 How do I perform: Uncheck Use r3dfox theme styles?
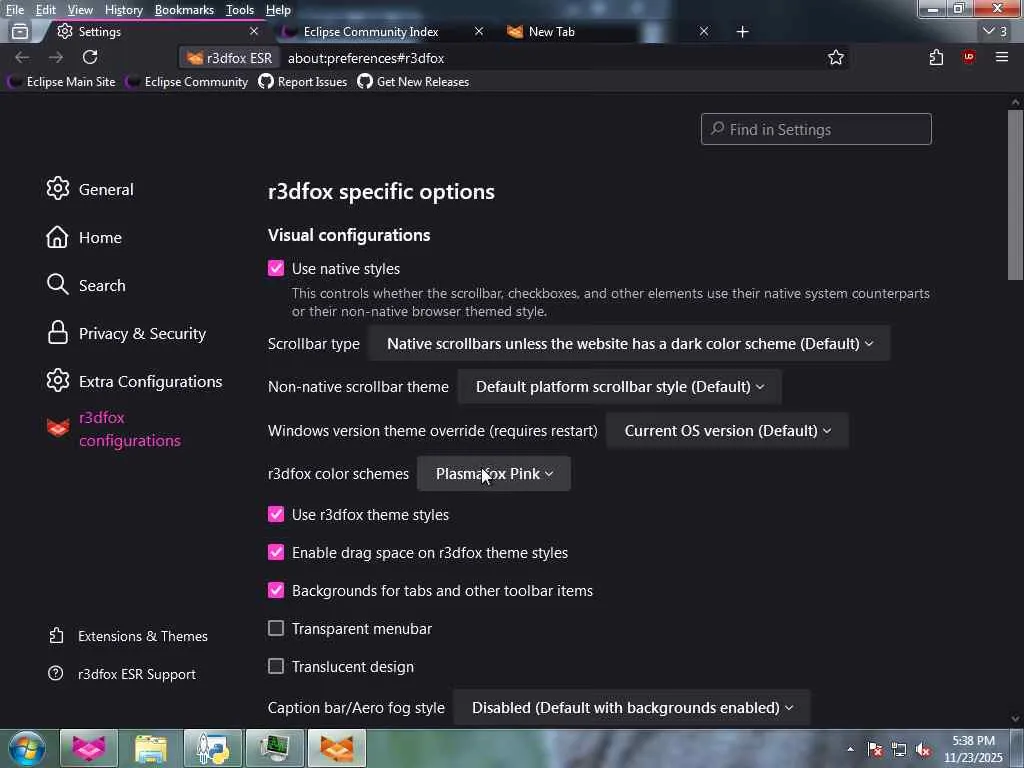276,515
